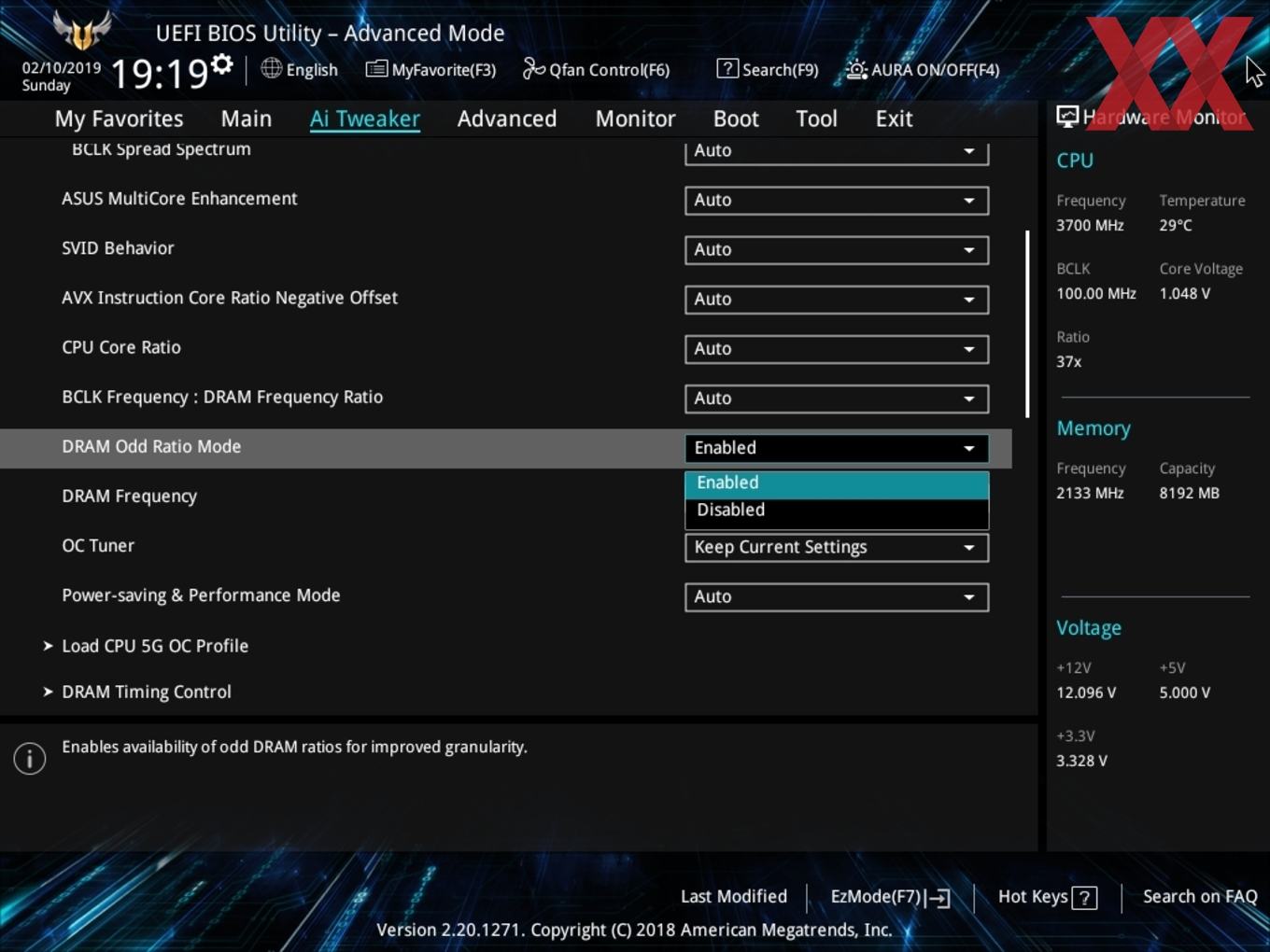
Task: Click +5V reading 5.000 V
Action: [1185, 693]
